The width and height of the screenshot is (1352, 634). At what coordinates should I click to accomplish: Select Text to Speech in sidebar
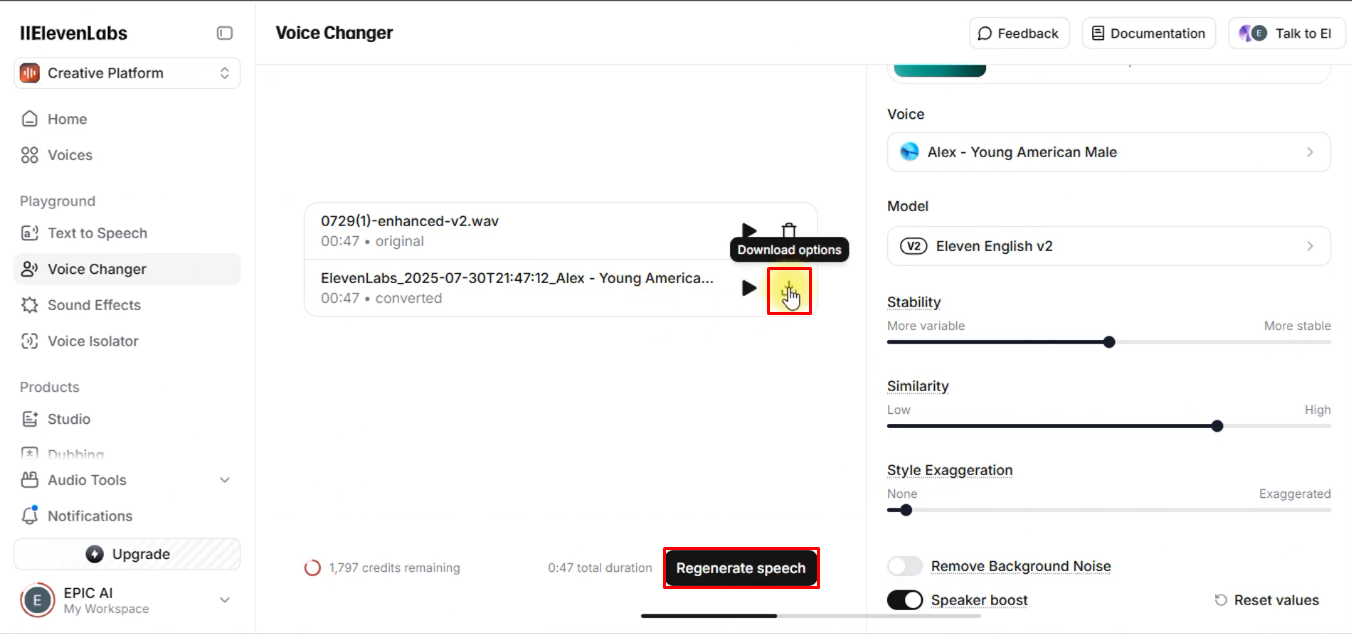pyautogui.click(x=97, y=233)
